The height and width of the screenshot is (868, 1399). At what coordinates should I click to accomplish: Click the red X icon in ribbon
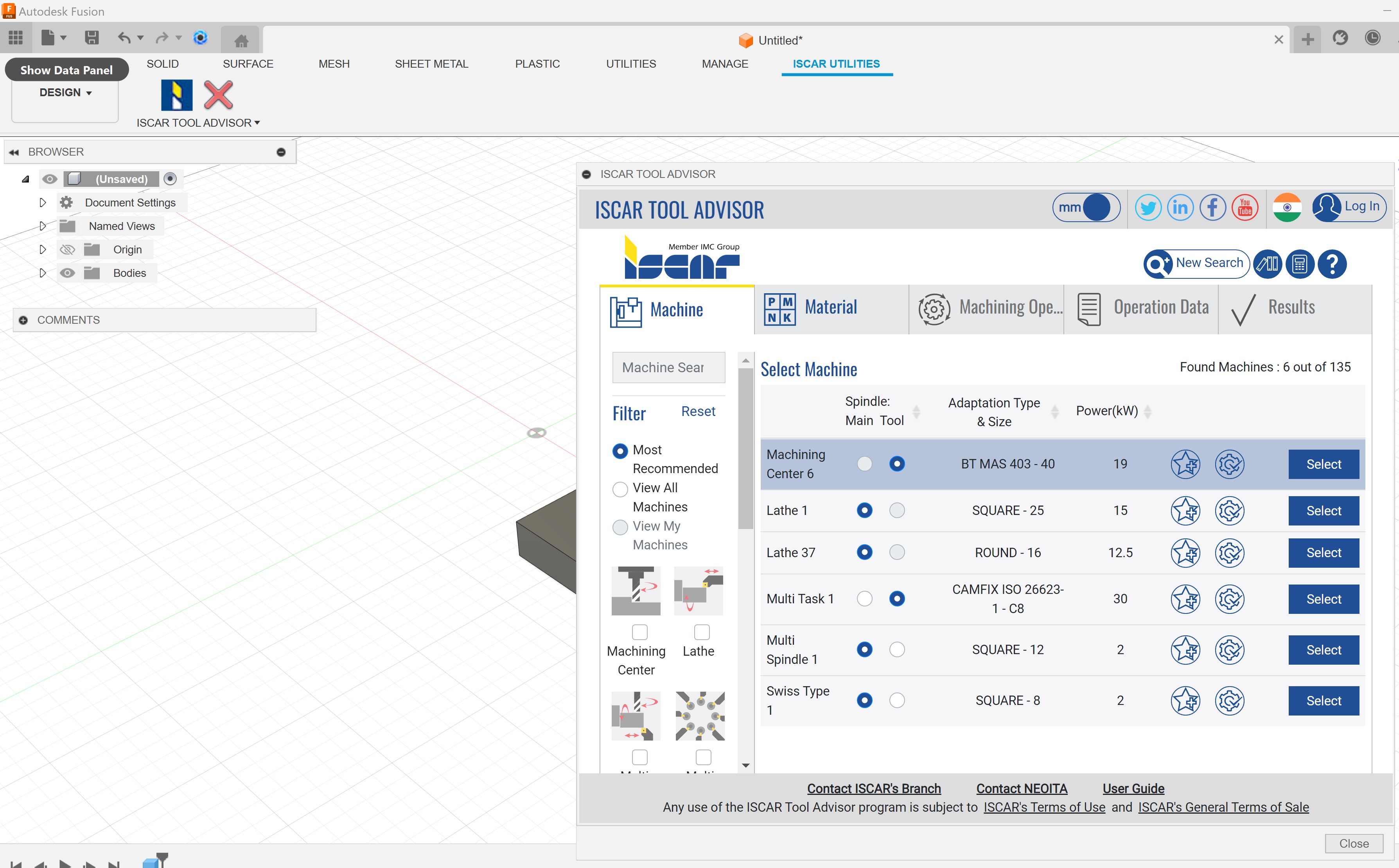(218, 95)
